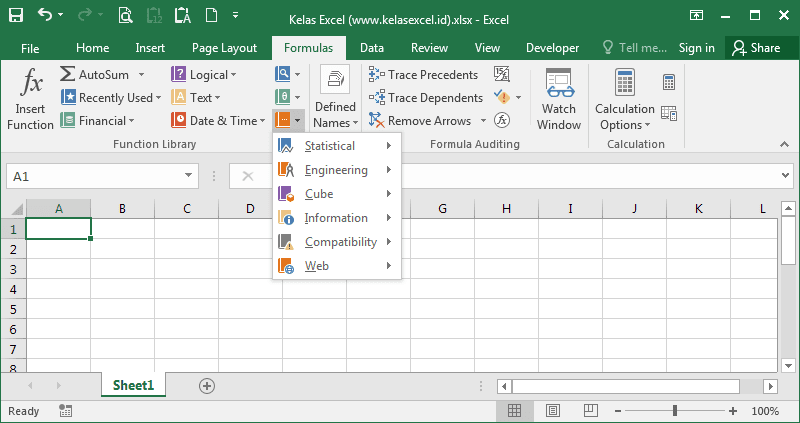Open AutoSum sigma function
Screen dimensions: 800x423
102,74
